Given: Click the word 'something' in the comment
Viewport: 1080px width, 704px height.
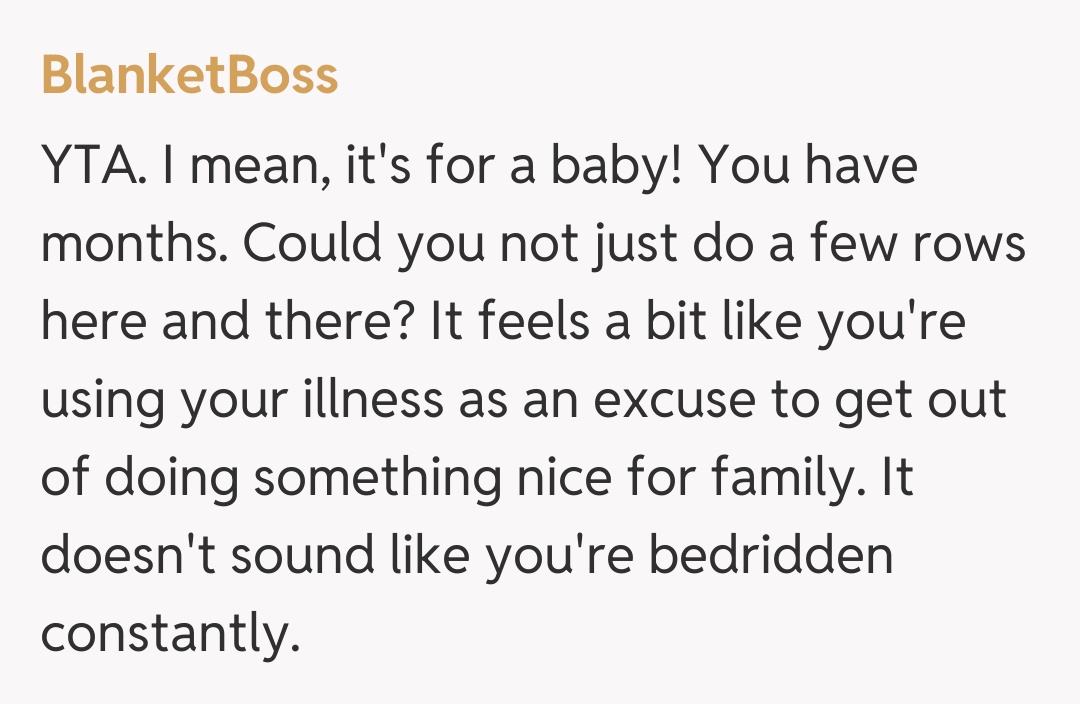Looking at the screenshot, I should pos(377,478).
